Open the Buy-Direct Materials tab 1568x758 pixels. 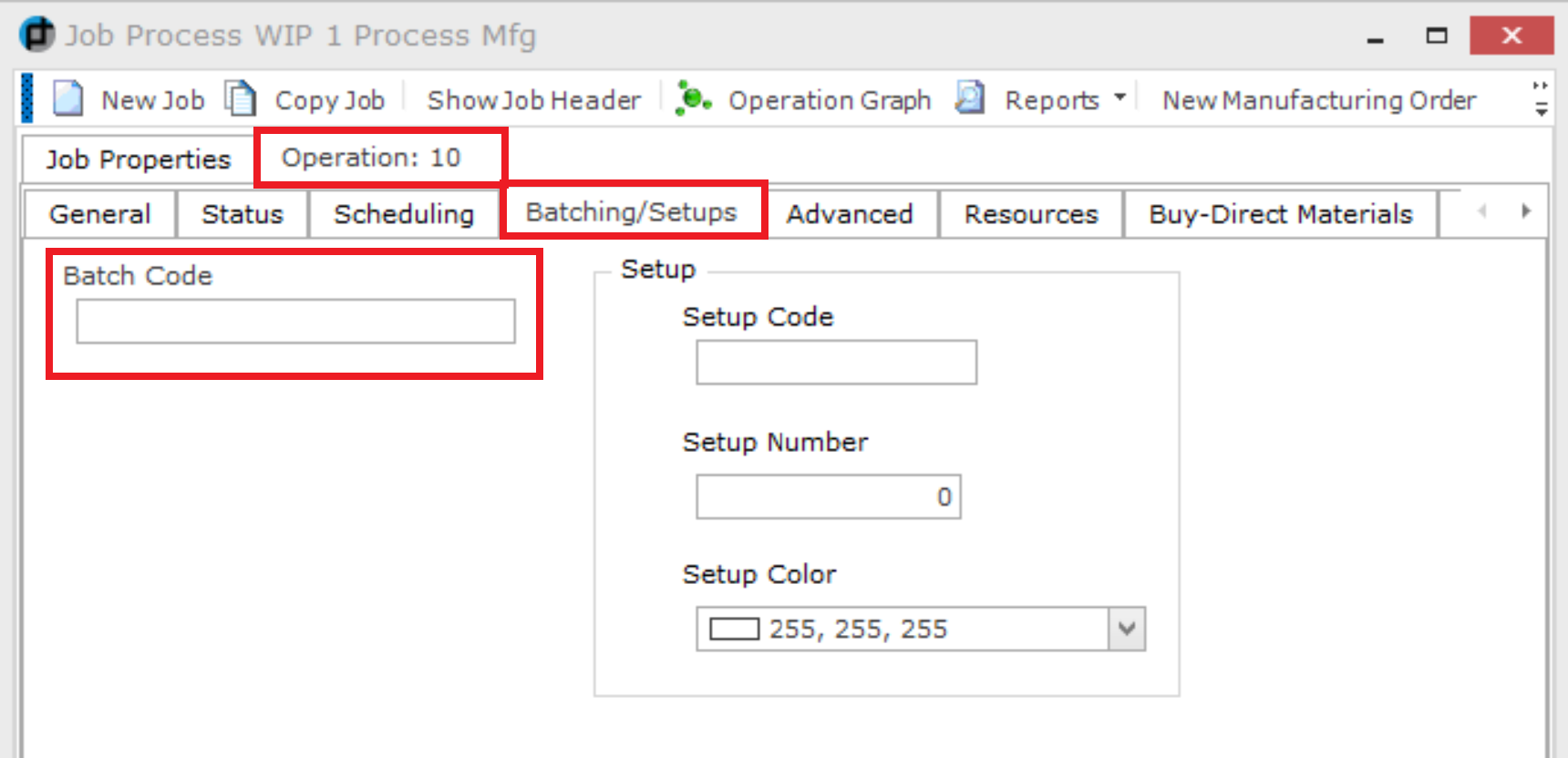click(x=1281, y=214)
